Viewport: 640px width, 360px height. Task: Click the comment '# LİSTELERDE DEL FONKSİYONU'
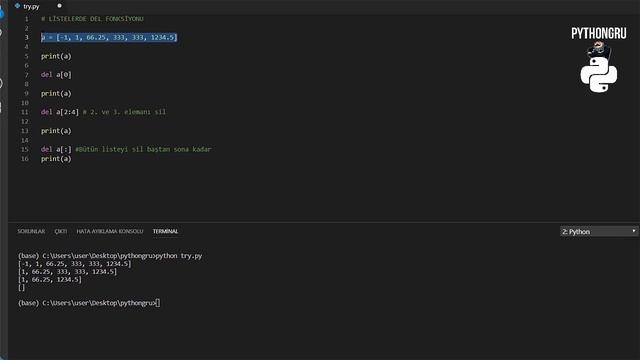[92, 19]
